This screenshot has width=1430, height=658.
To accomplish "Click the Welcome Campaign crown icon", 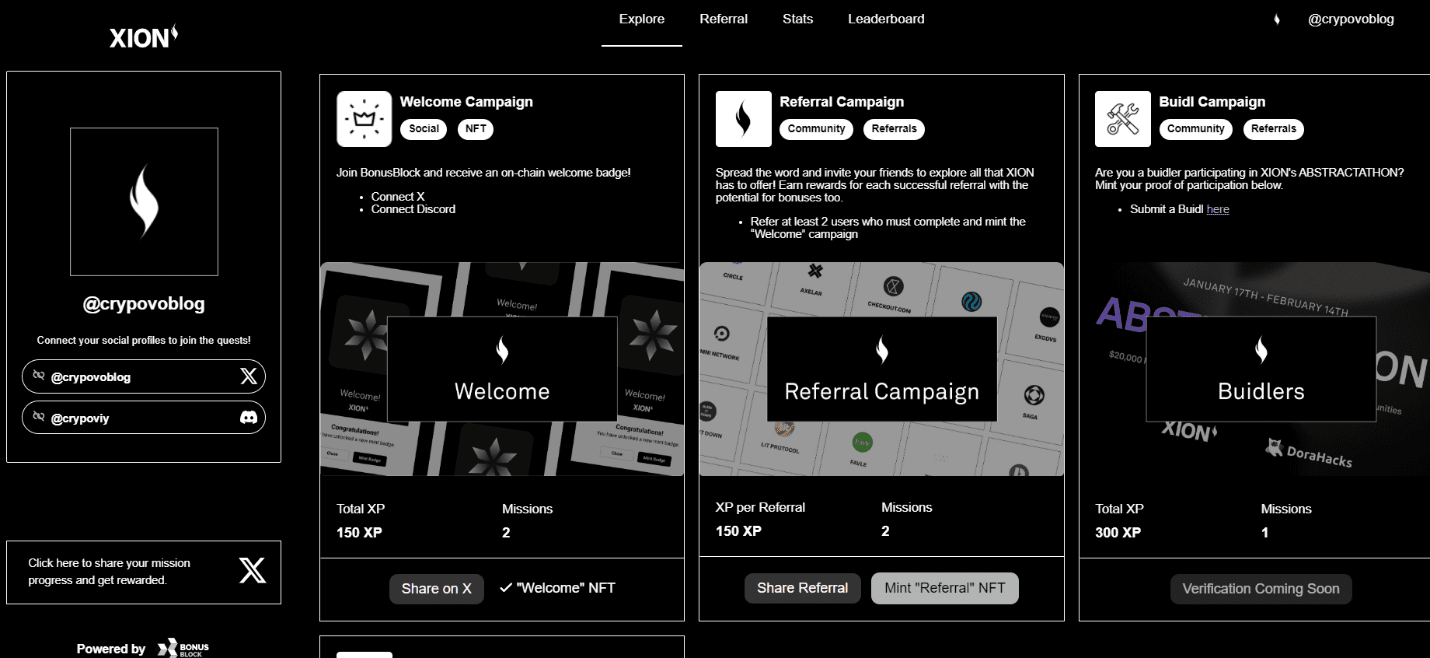I will pyautogui.click(x=364, y=119).
